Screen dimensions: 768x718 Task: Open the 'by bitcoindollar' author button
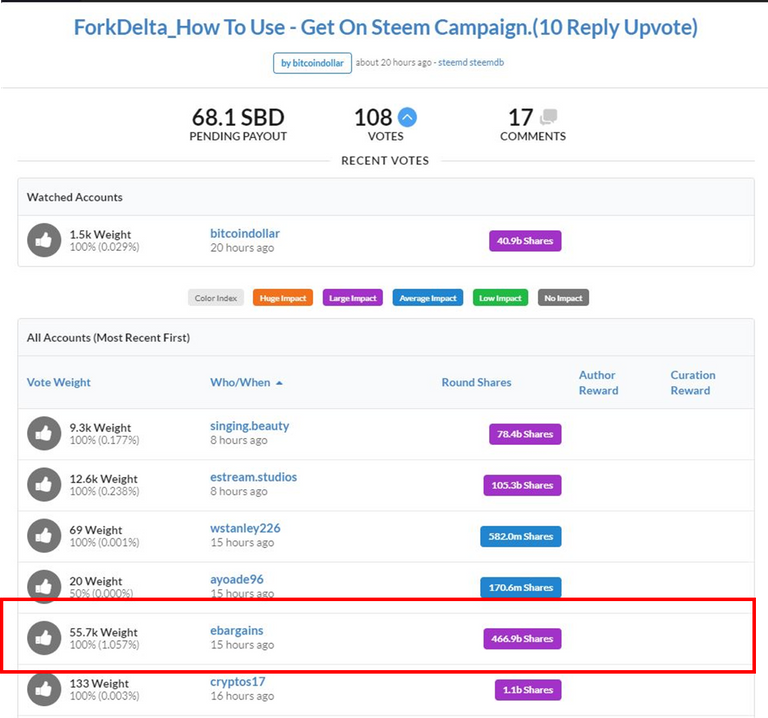[312, 63]
